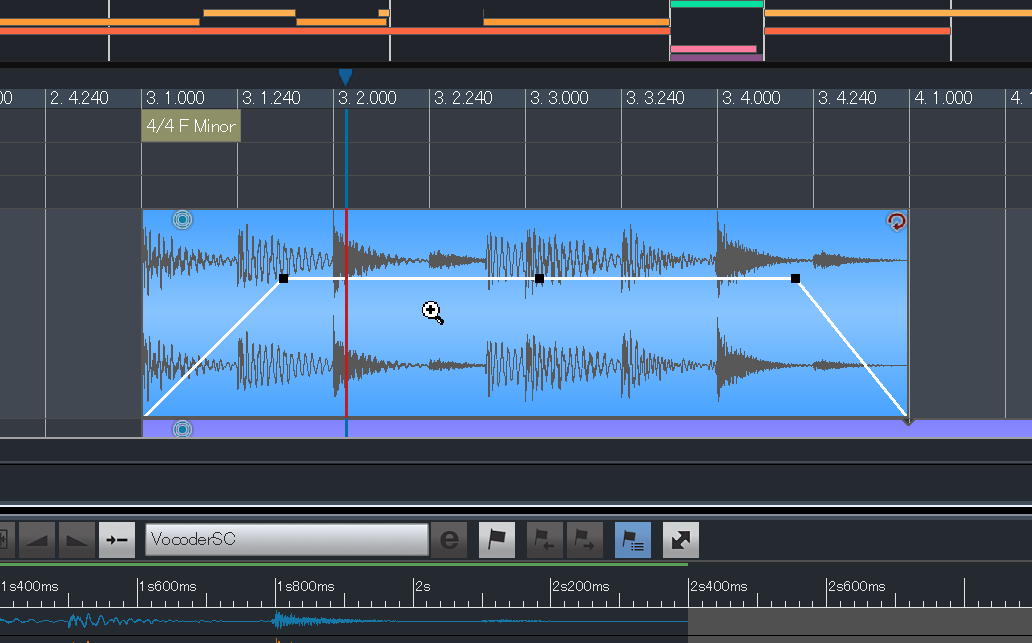The image size is (1032, 643).
Task: Click the ruler at position 3.3.000
Action: pos(558,98)
